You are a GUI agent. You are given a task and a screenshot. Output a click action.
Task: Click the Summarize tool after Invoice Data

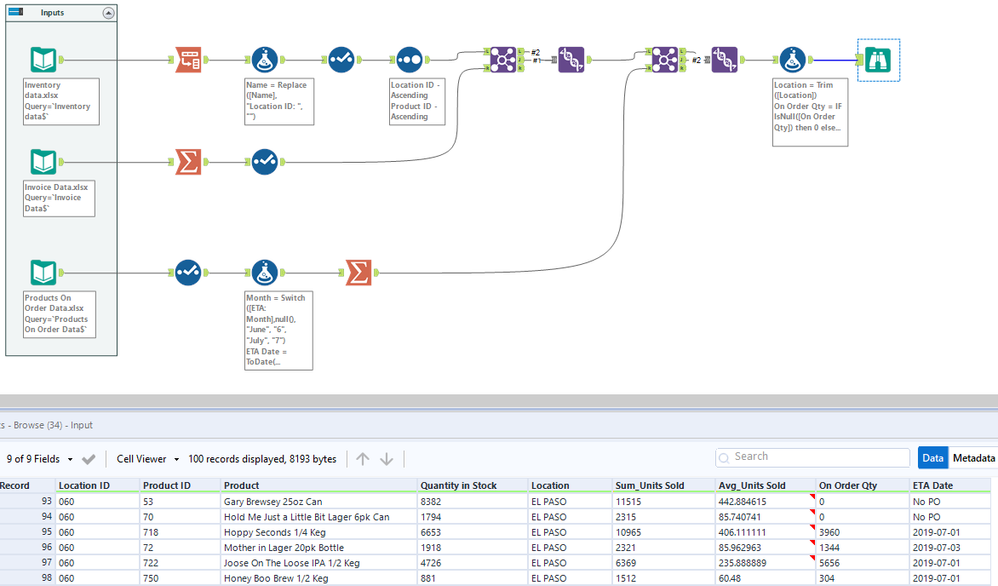click(188, 162)
